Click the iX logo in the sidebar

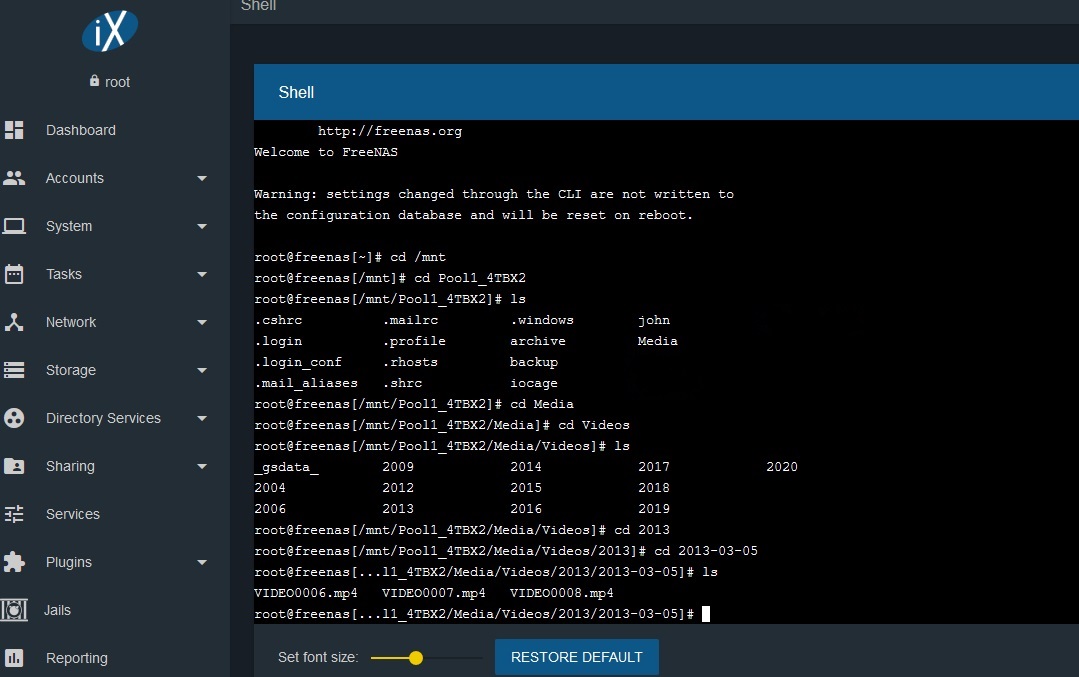[x=110, y=31]
